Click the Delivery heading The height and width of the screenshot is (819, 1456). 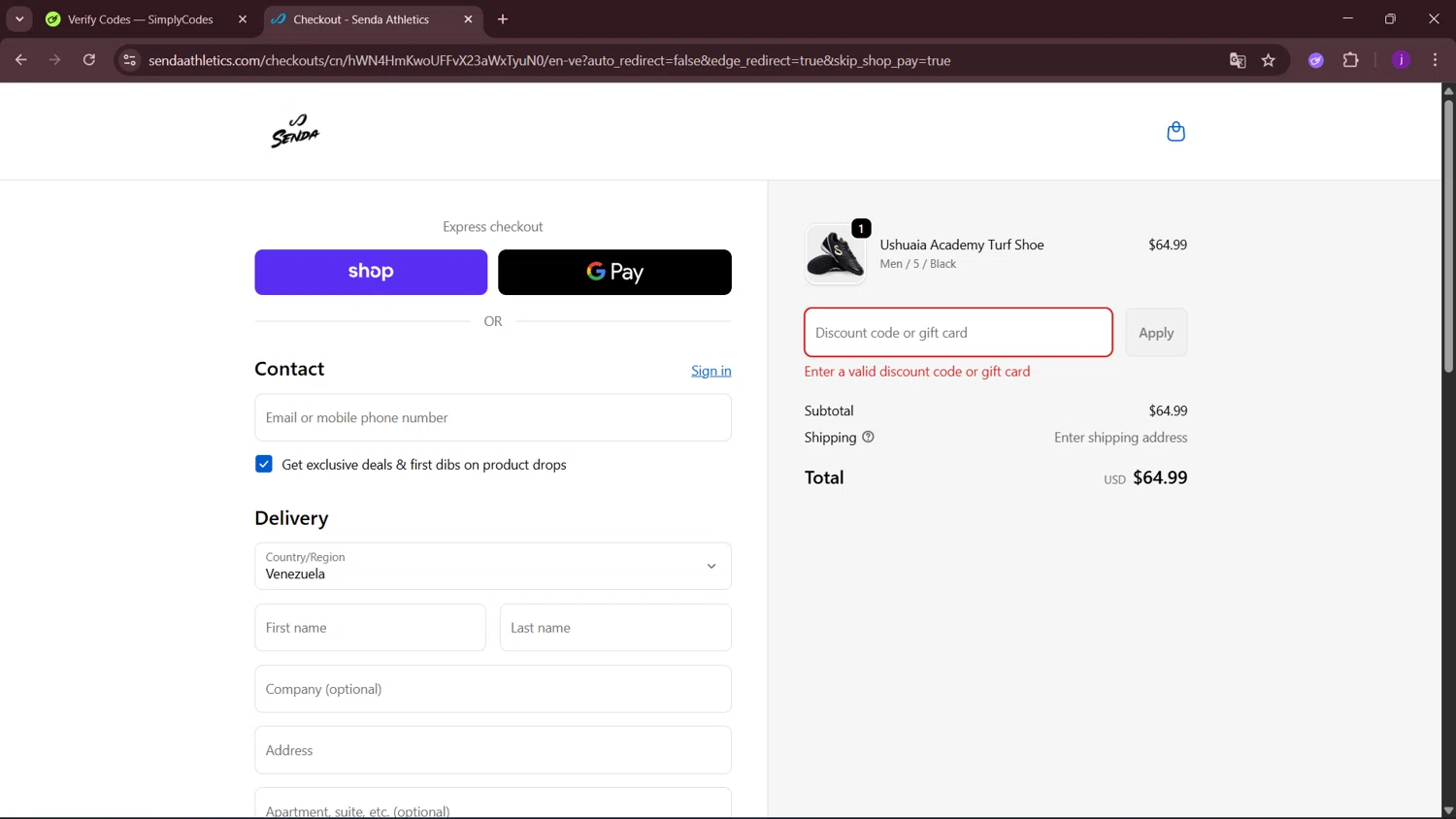click(x=291, y=518)
